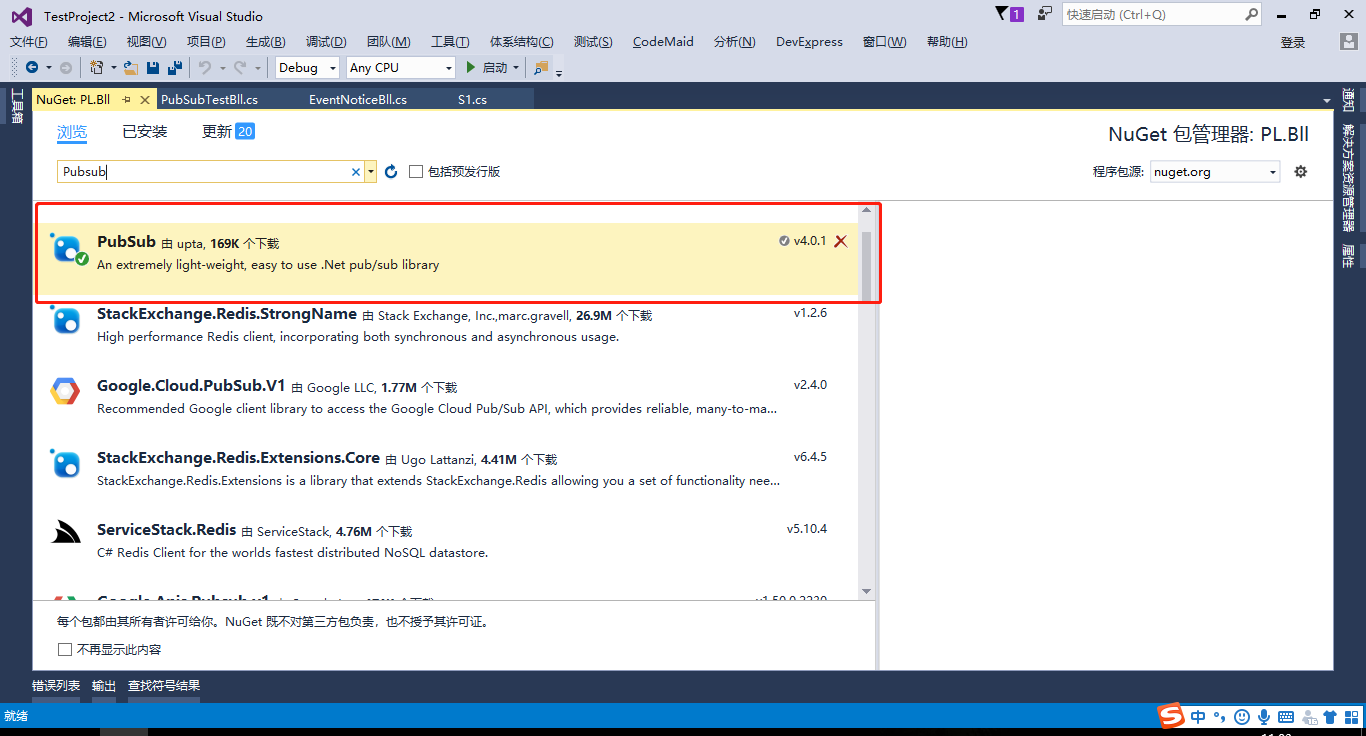Image resolution: width=1366 pixels, height=736 pixels.
Task: Open the DevExpress menu
Action: tap(809, 42)
